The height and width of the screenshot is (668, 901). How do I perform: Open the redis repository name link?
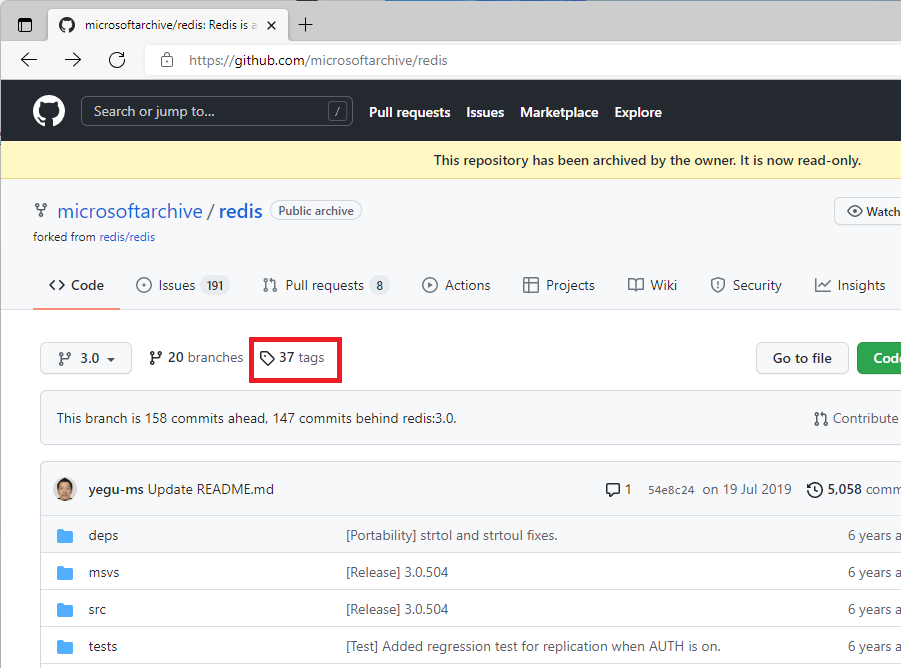pos(240,211)
